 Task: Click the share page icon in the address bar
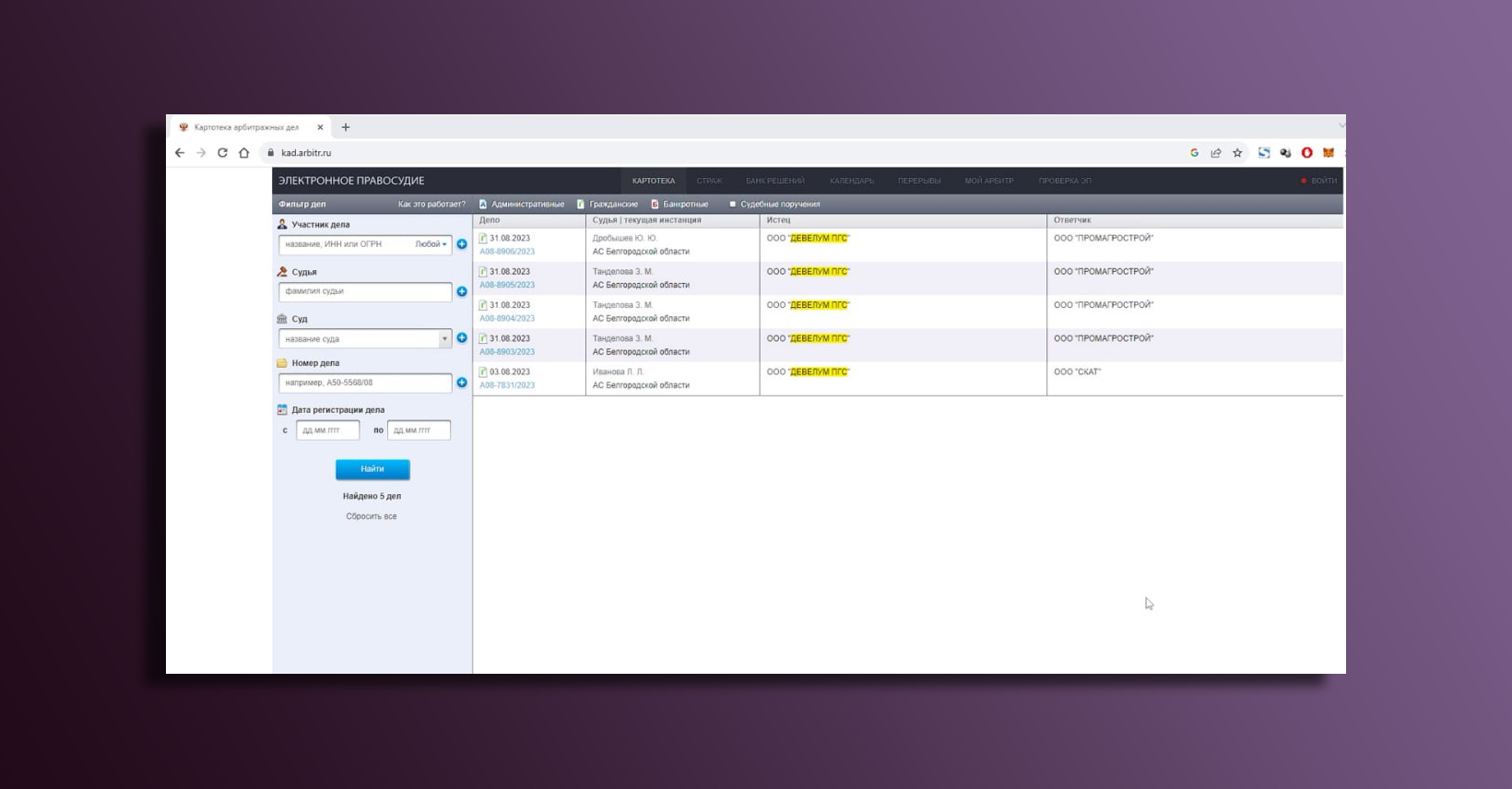pos(1216,153)
